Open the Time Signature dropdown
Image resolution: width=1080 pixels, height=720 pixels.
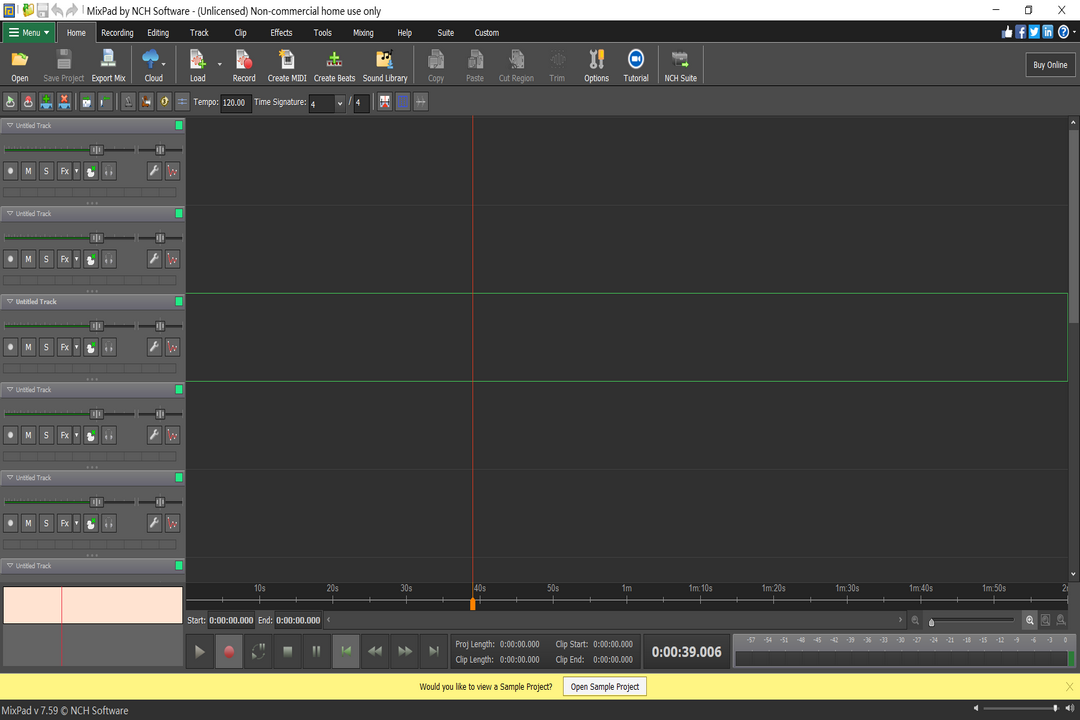[339, 102]
